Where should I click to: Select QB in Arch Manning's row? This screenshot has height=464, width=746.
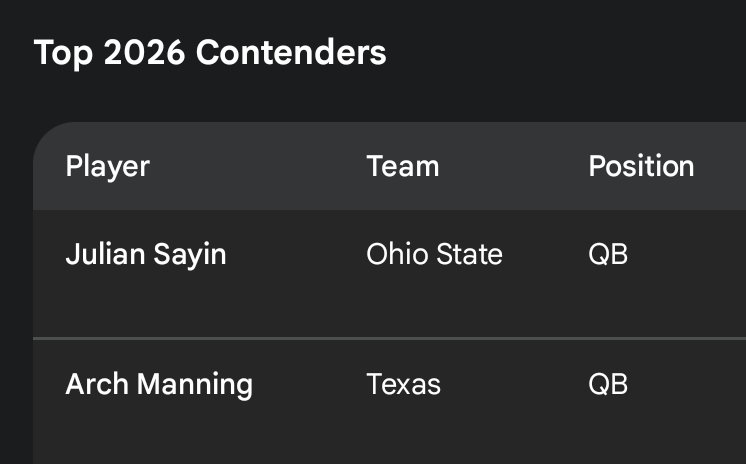608,384
